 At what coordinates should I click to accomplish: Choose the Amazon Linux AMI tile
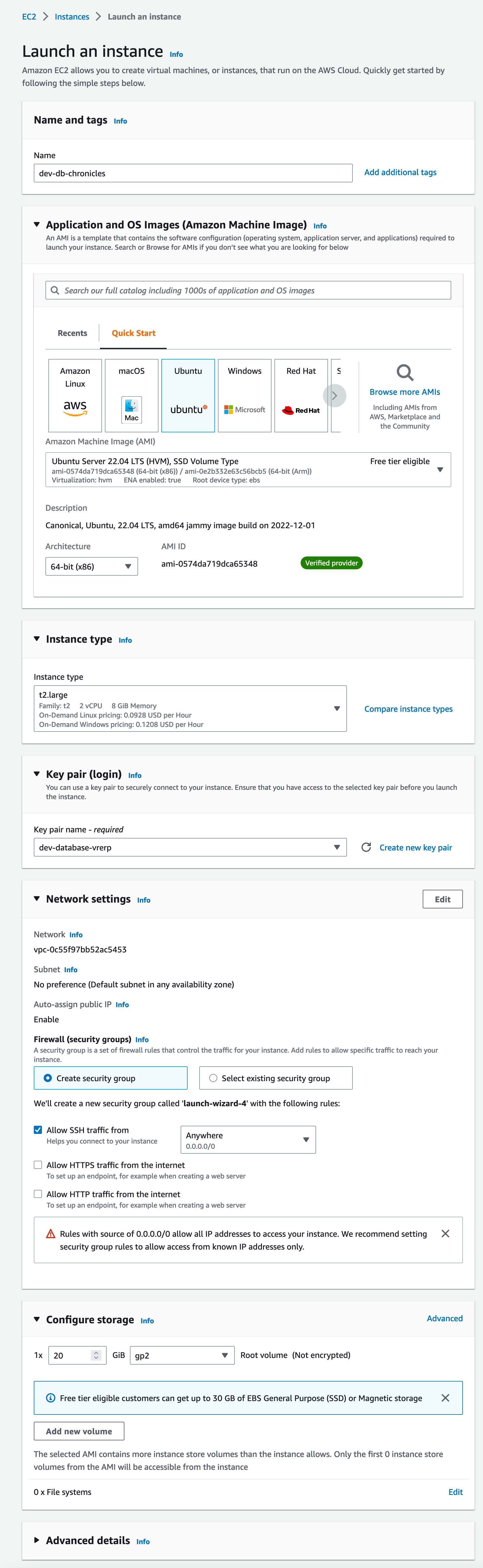point(75,395)
